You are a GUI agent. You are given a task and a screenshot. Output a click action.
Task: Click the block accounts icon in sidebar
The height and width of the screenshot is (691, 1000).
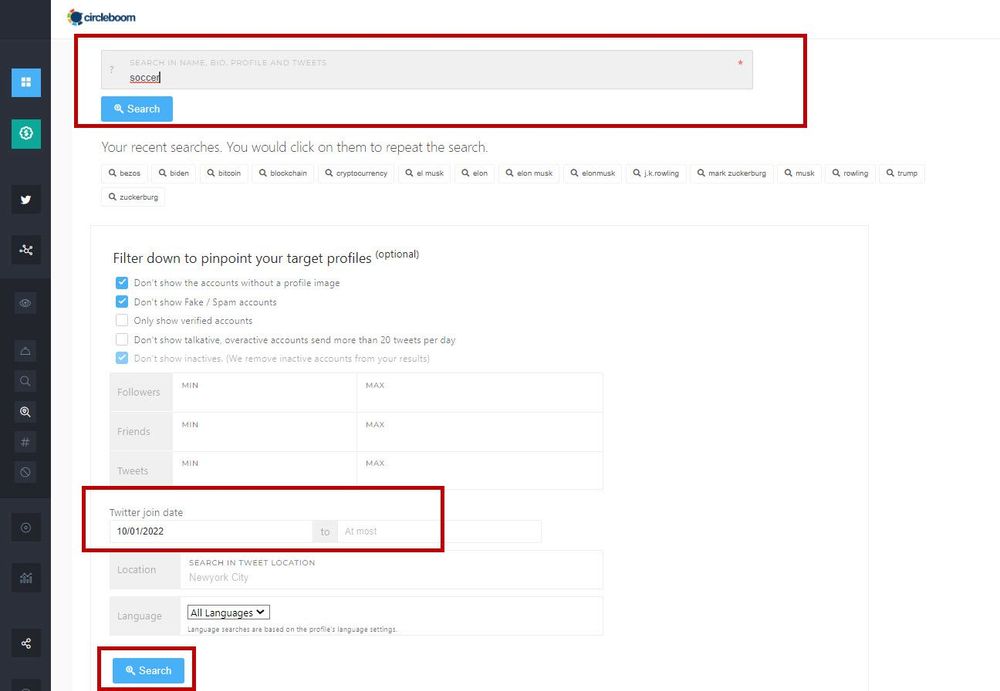coord(25,471)
